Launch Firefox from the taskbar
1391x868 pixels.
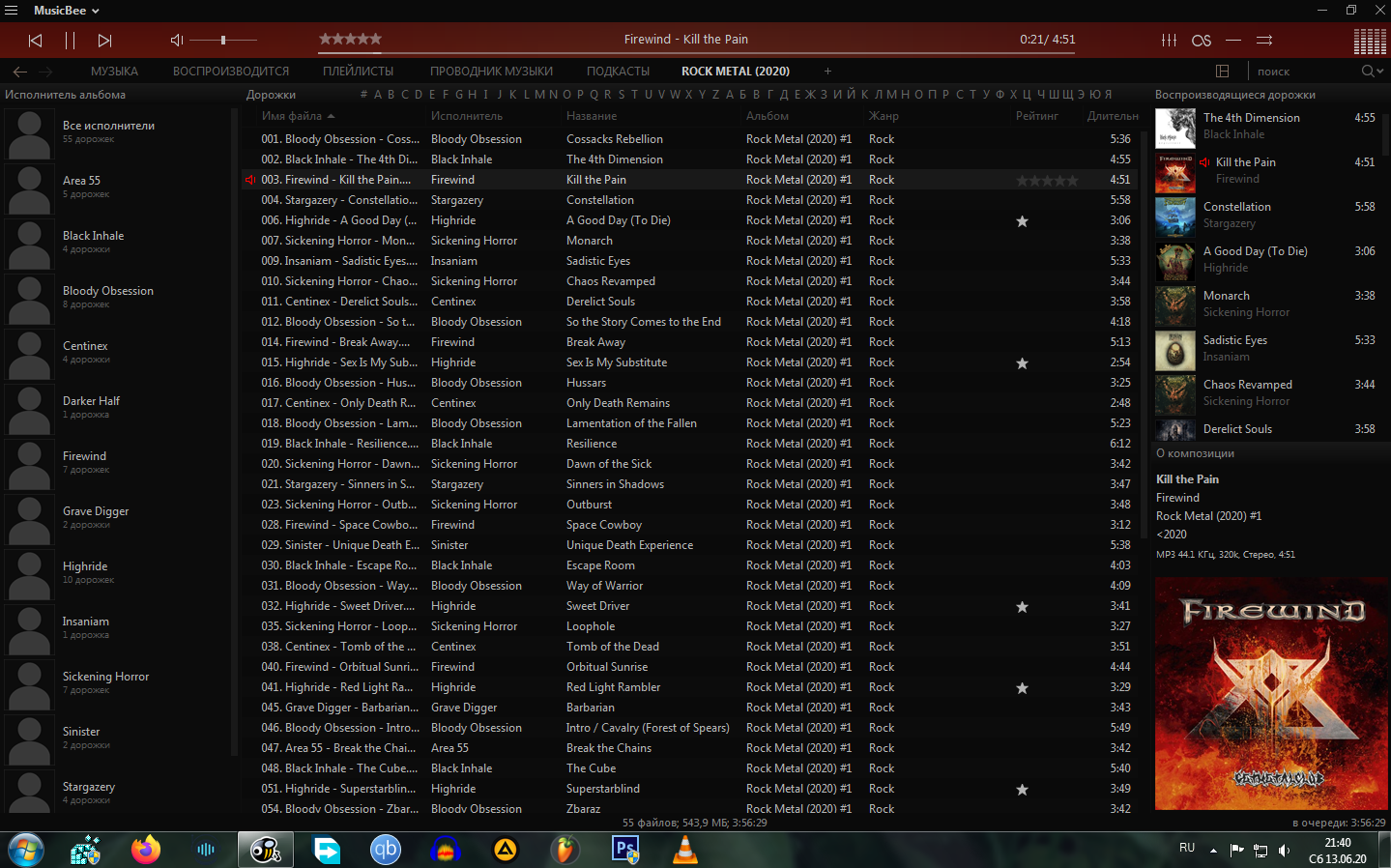tap(146, 850)
